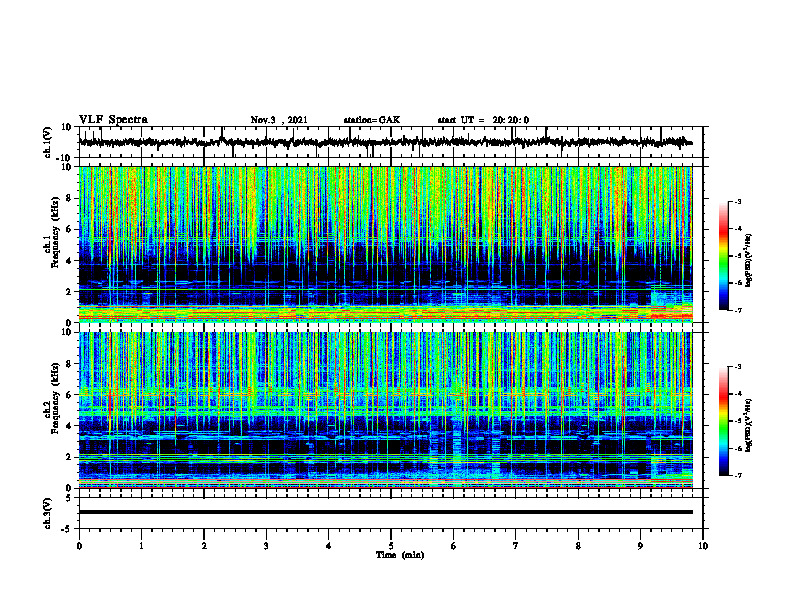The image size is (792, 612).
Task: Click the ch.1 color bar log(PSD) label
Action: click(x=749, y=261)
